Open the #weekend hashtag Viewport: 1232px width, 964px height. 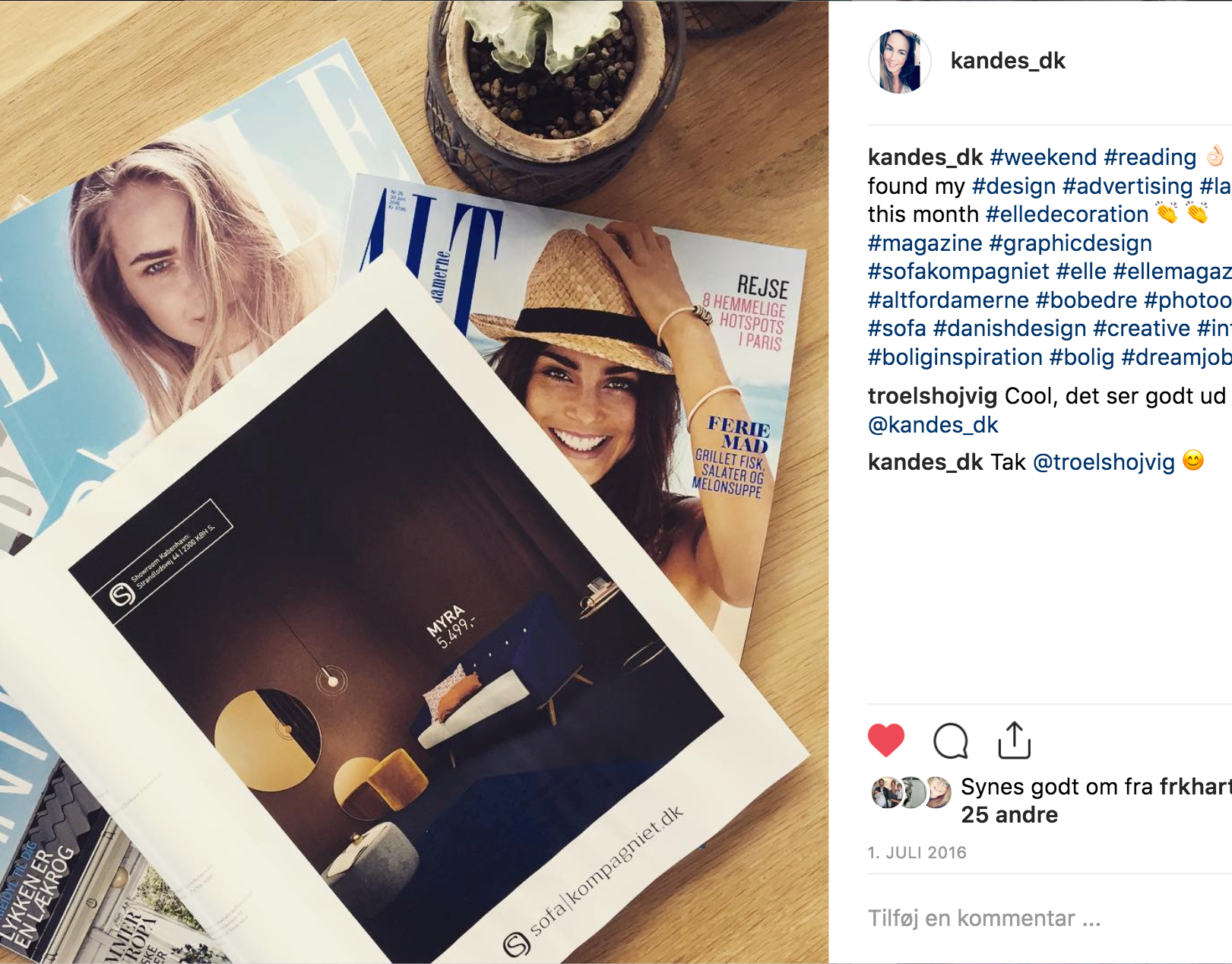pyautogui.click(x=1044, y=157)
